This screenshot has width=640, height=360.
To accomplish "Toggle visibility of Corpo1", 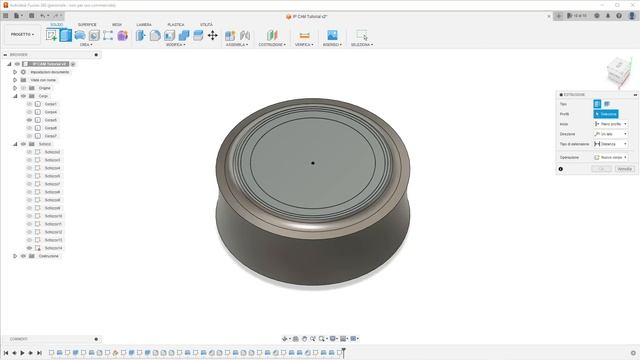I will (29, 104).
